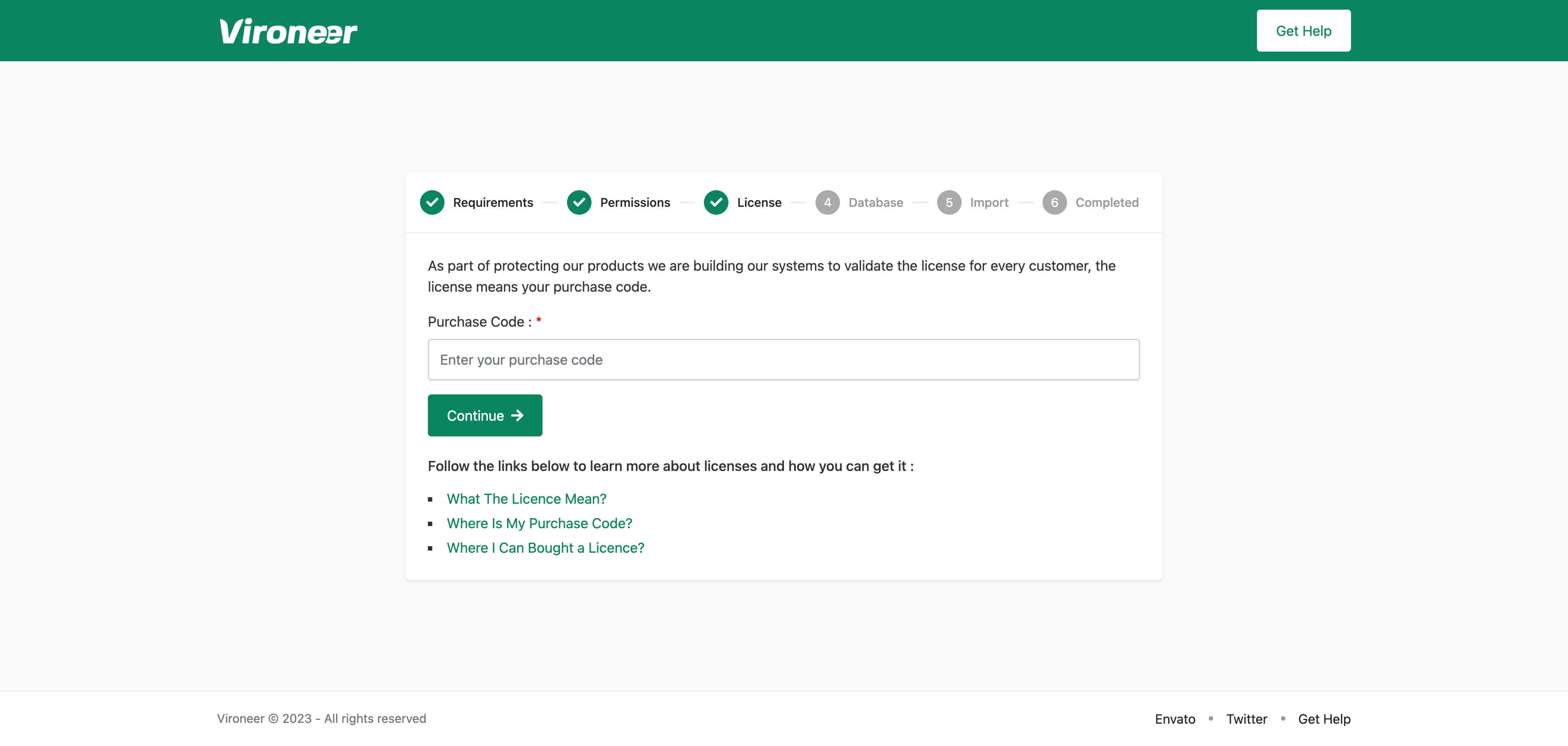
Task: Visit the Twitter footer link
Action: (x=1246, y=718)
